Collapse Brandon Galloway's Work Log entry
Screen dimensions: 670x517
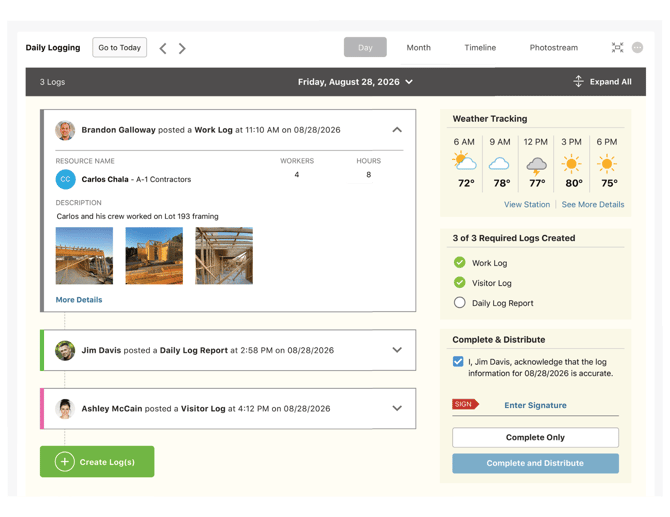pyautogui.click(x=397, y=129)
